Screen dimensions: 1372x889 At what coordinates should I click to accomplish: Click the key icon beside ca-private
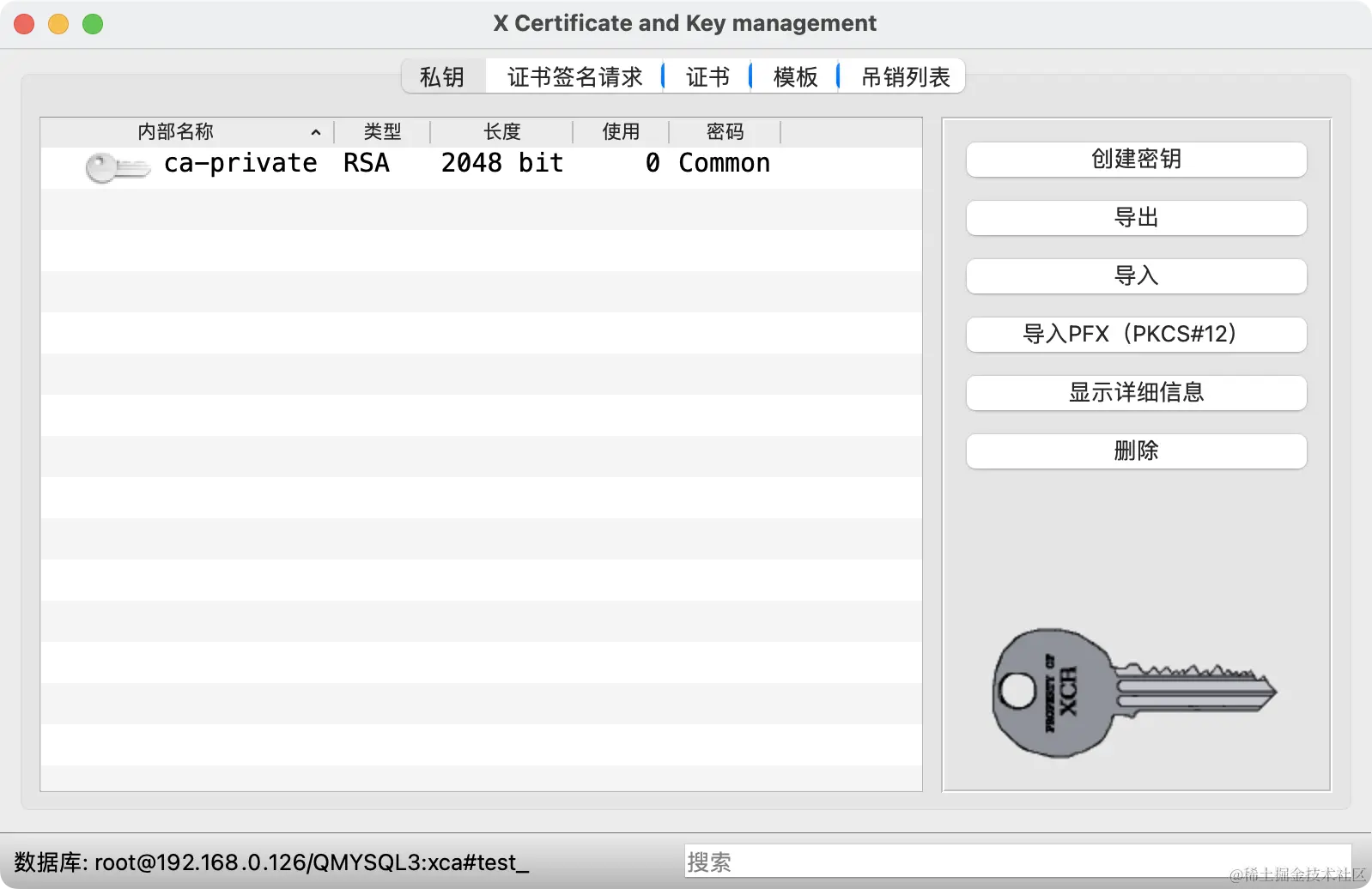pos(118,167)
